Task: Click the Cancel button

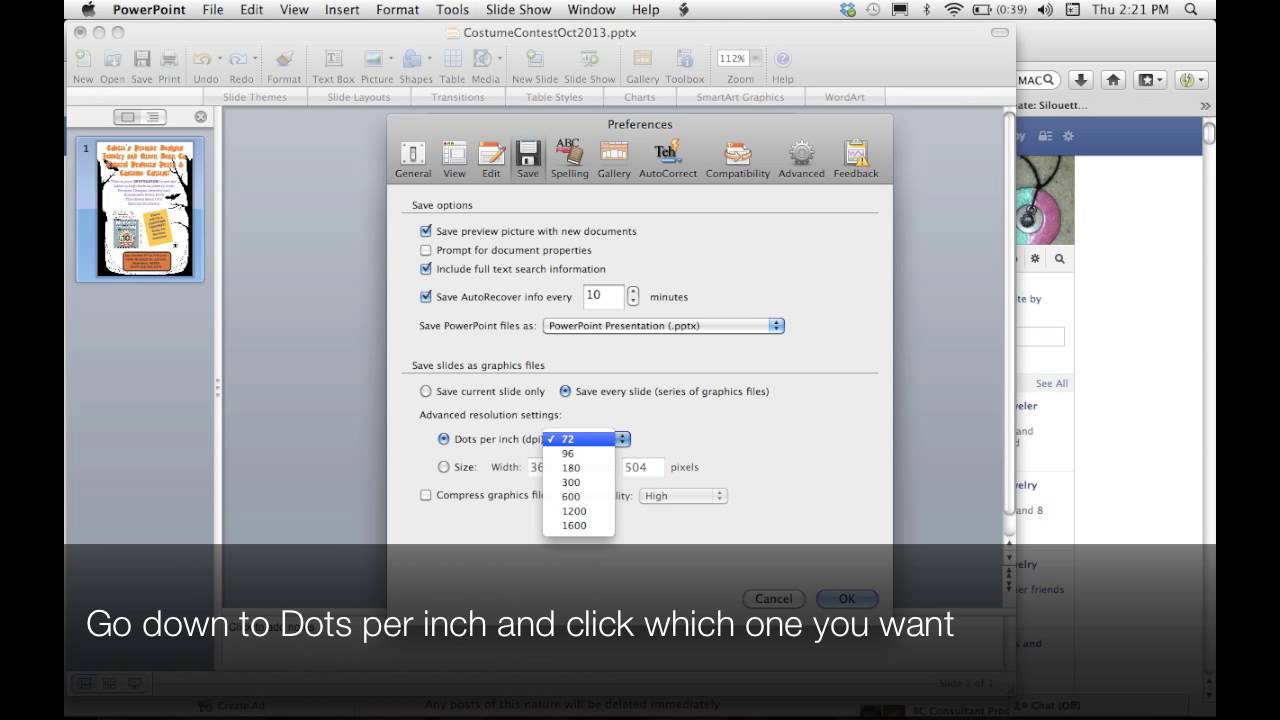Action: point(773,598)
